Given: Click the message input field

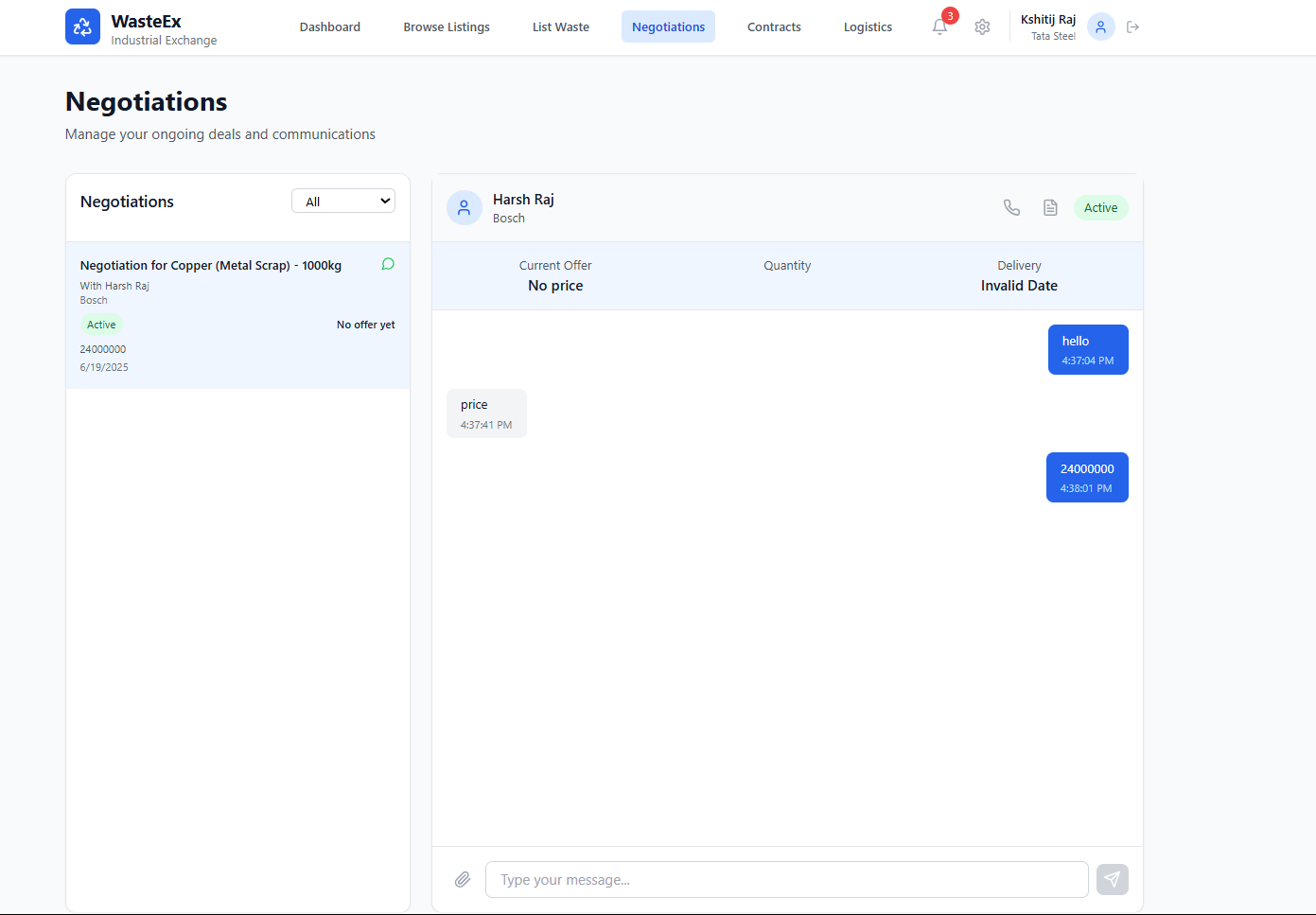Looking at the screenshot, I should pyautogui.click(x=786, y=879).
